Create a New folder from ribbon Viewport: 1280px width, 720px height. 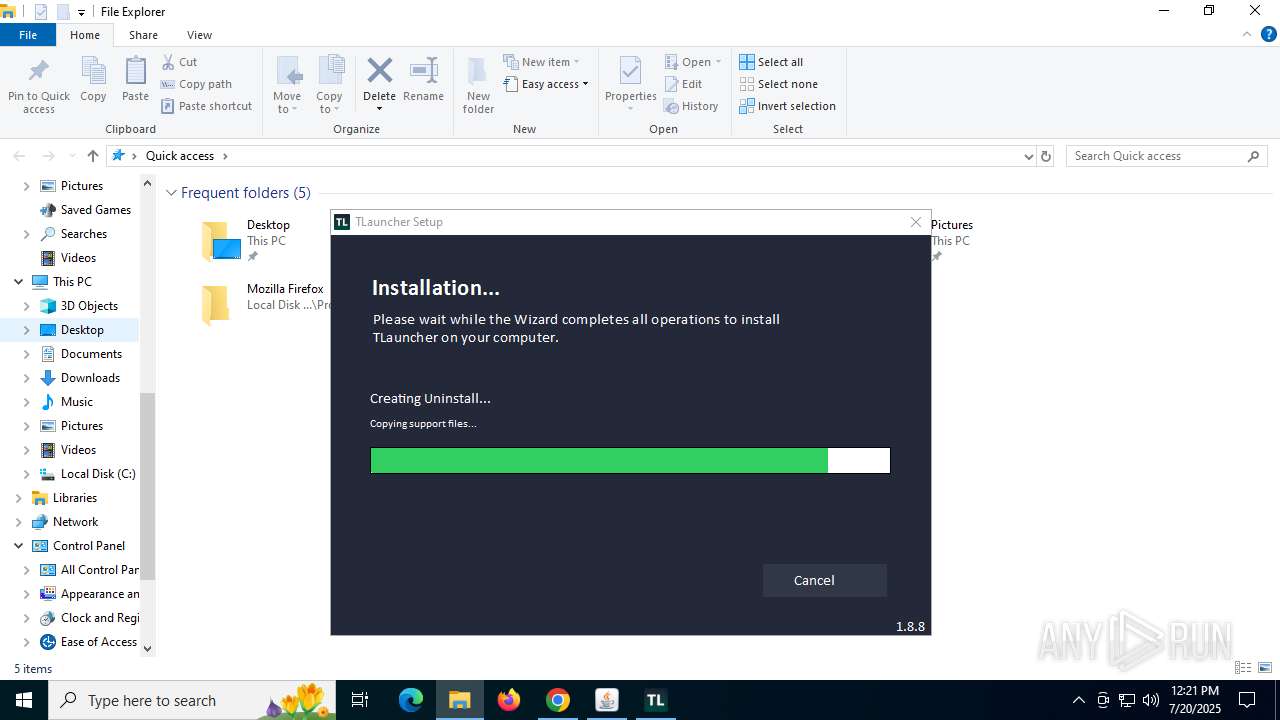coord(478,85)
